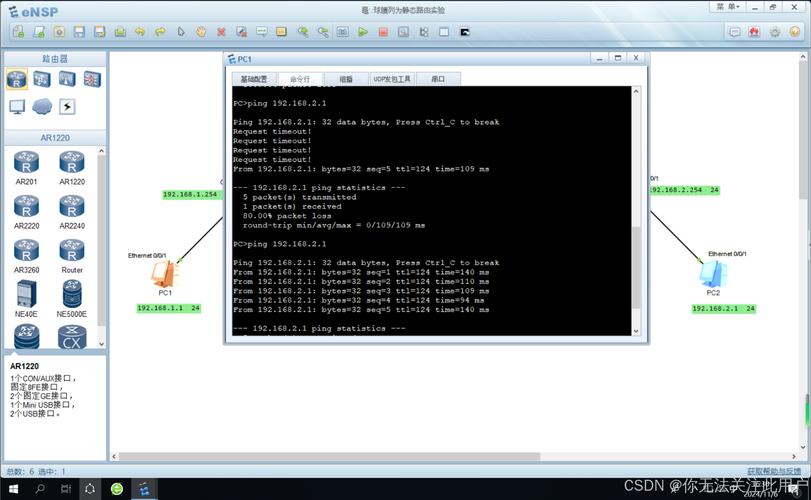Select the hand pan tool in toolbar
Image resolution: width=811 pixels, height=500 pixels.
pyautogui.click(x=200, y=32)
